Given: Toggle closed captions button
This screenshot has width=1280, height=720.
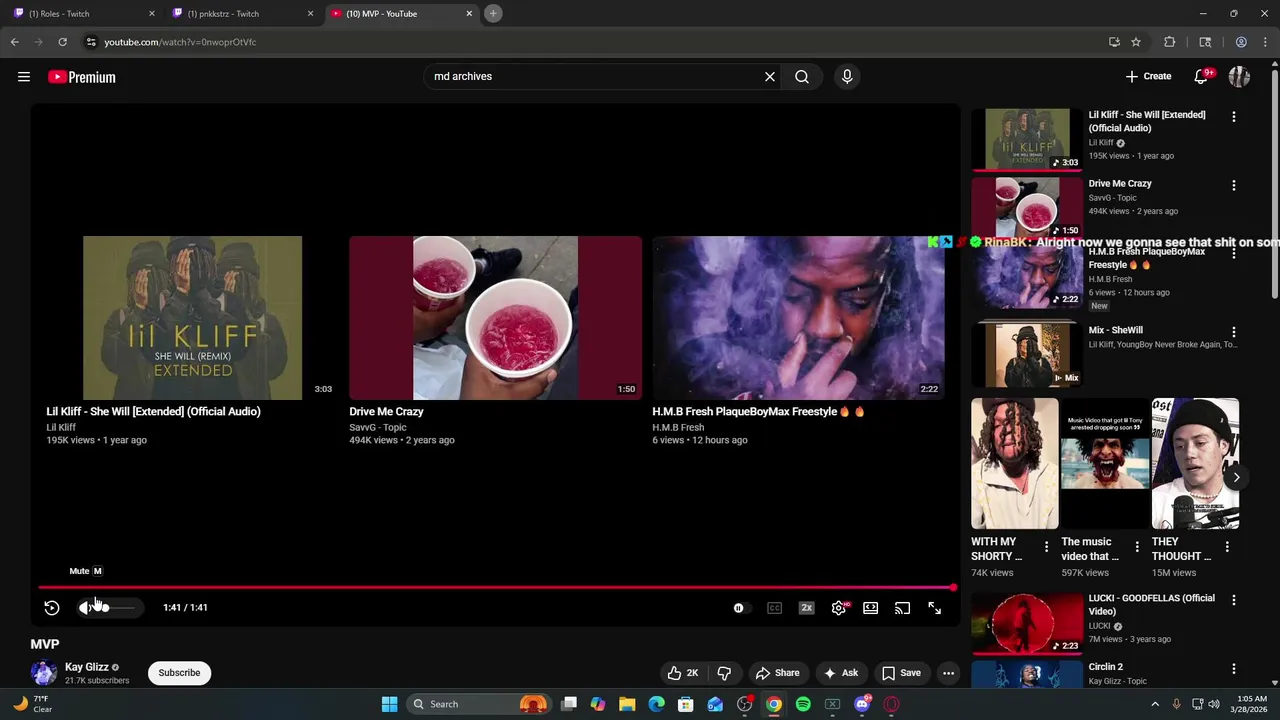Looking at the screenshot, I should point(774,608).
